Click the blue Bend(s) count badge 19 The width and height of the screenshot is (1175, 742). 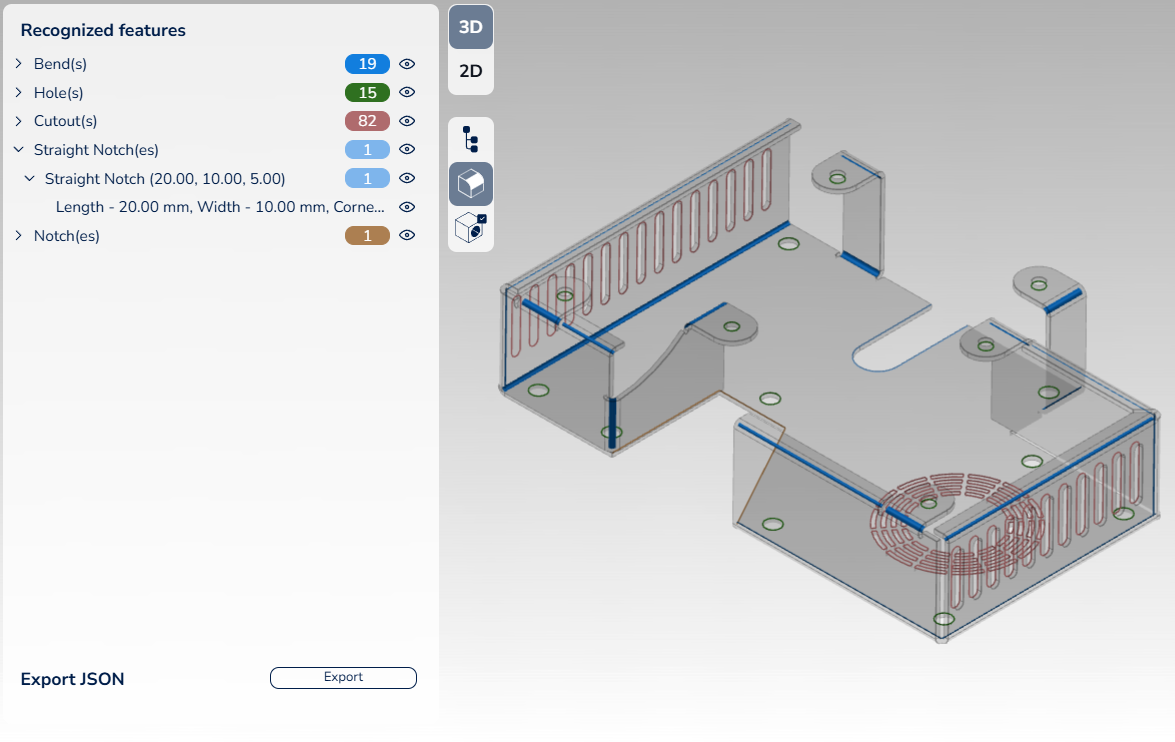367,64
